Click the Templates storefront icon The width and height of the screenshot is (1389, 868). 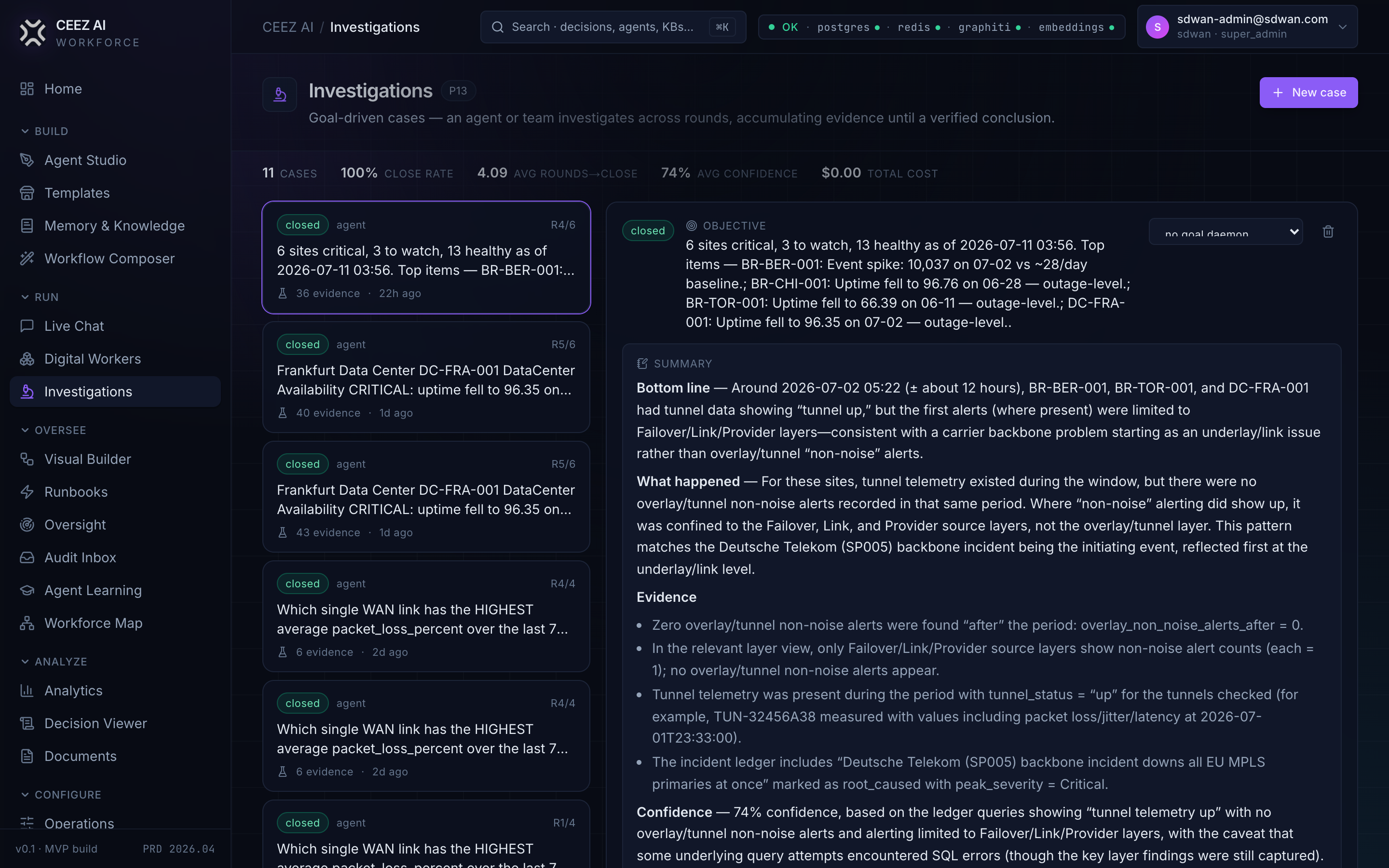pyautogui.click(x=27, y=193)
